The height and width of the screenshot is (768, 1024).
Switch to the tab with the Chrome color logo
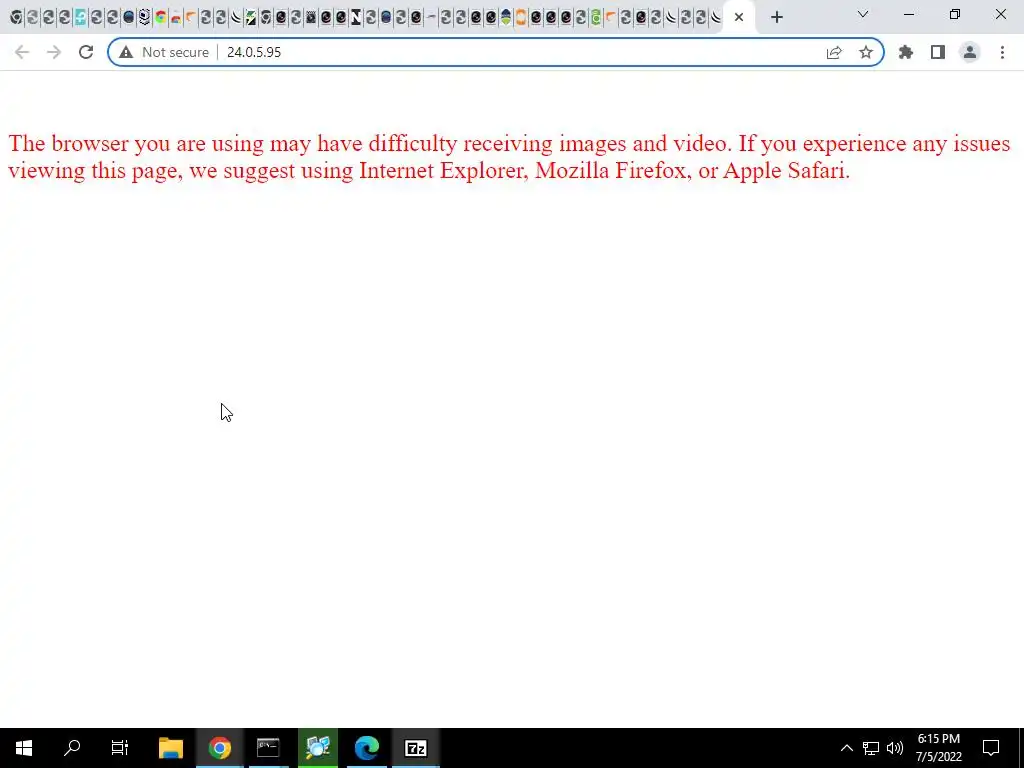click(160, 18)
